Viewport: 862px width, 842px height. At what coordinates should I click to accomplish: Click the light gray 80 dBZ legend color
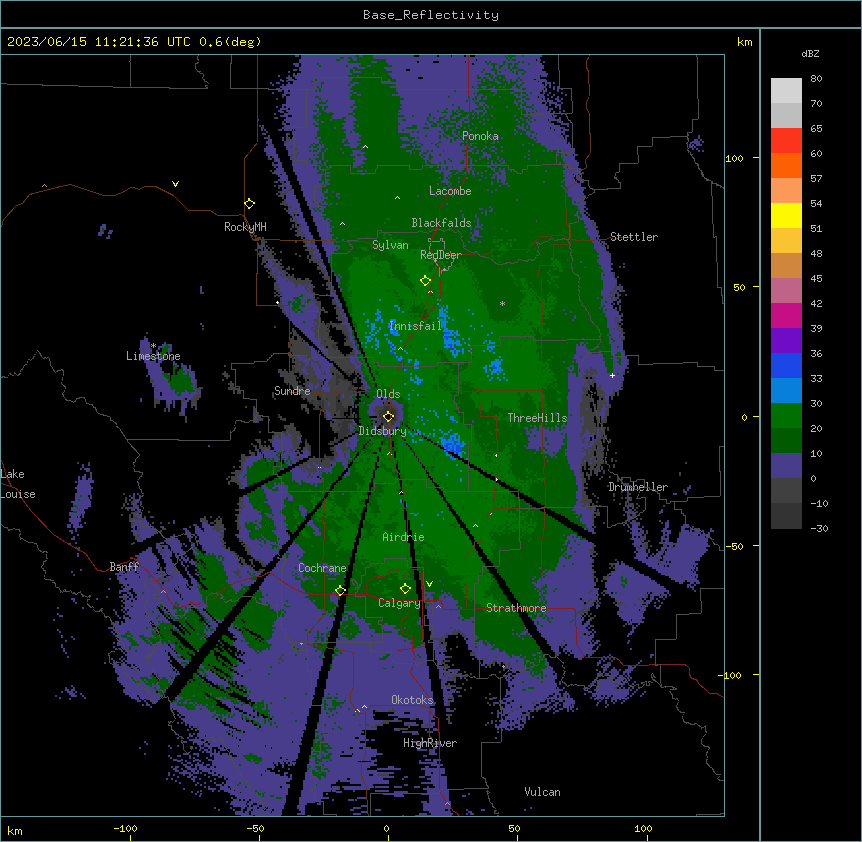pos(786,91)
